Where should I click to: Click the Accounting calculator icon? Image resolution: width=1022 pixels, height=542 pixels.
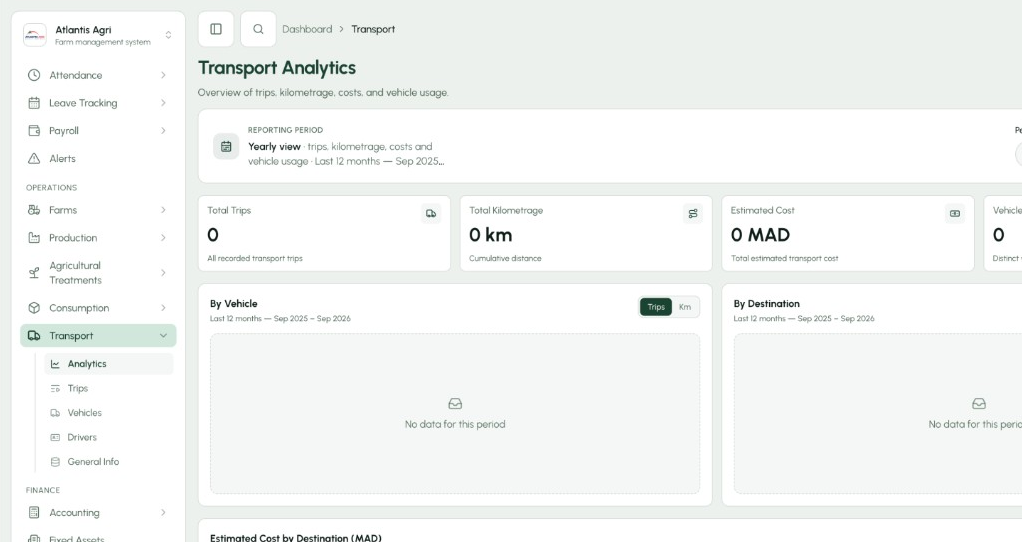pyautogui.click(x=34, y=513)
